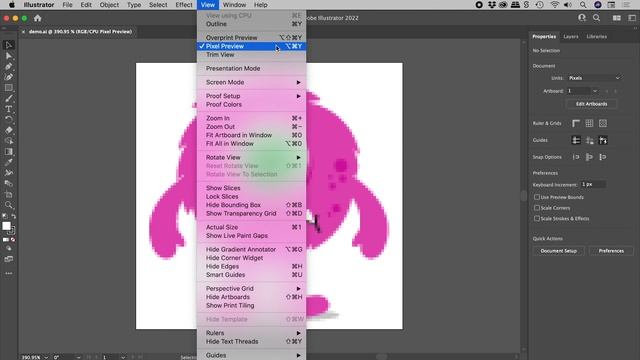This screenshot has width=640, height=360.
Task: Toggle the Smart Guides icon in Properties
Action: point(603,140)
